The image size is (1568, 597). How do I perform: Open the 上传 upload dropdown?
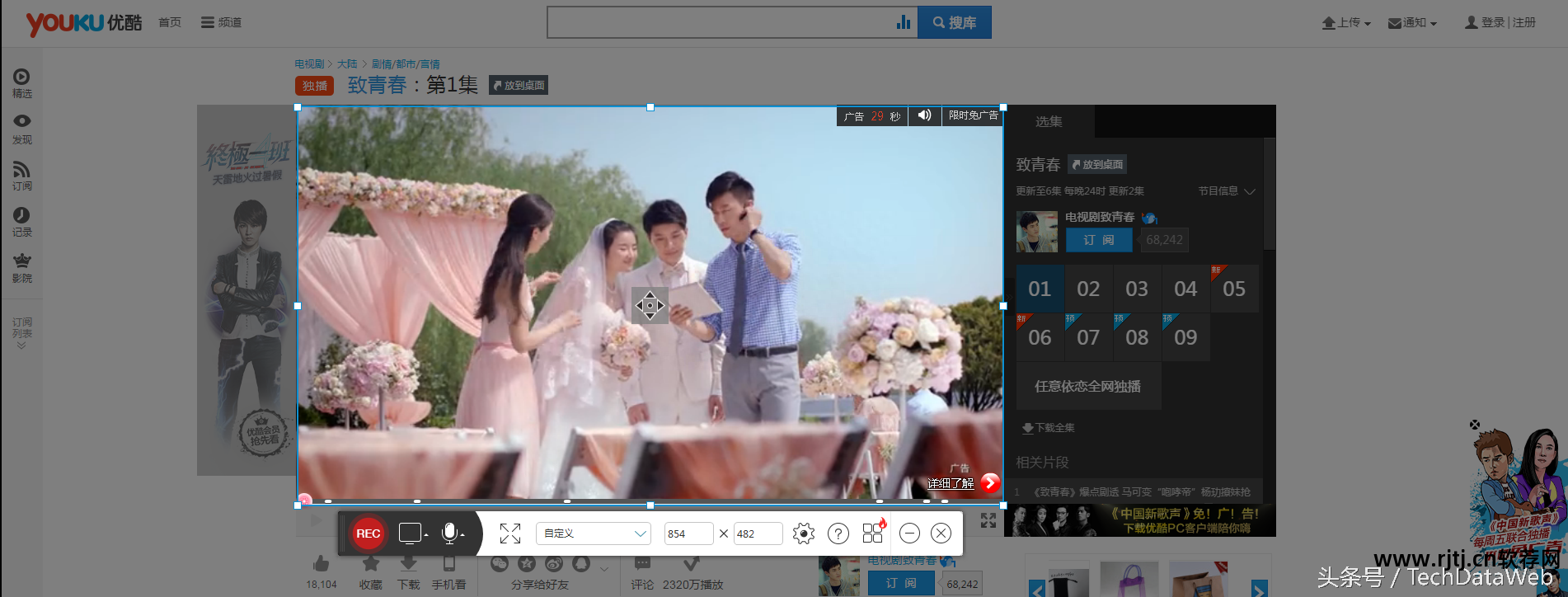1346,23
